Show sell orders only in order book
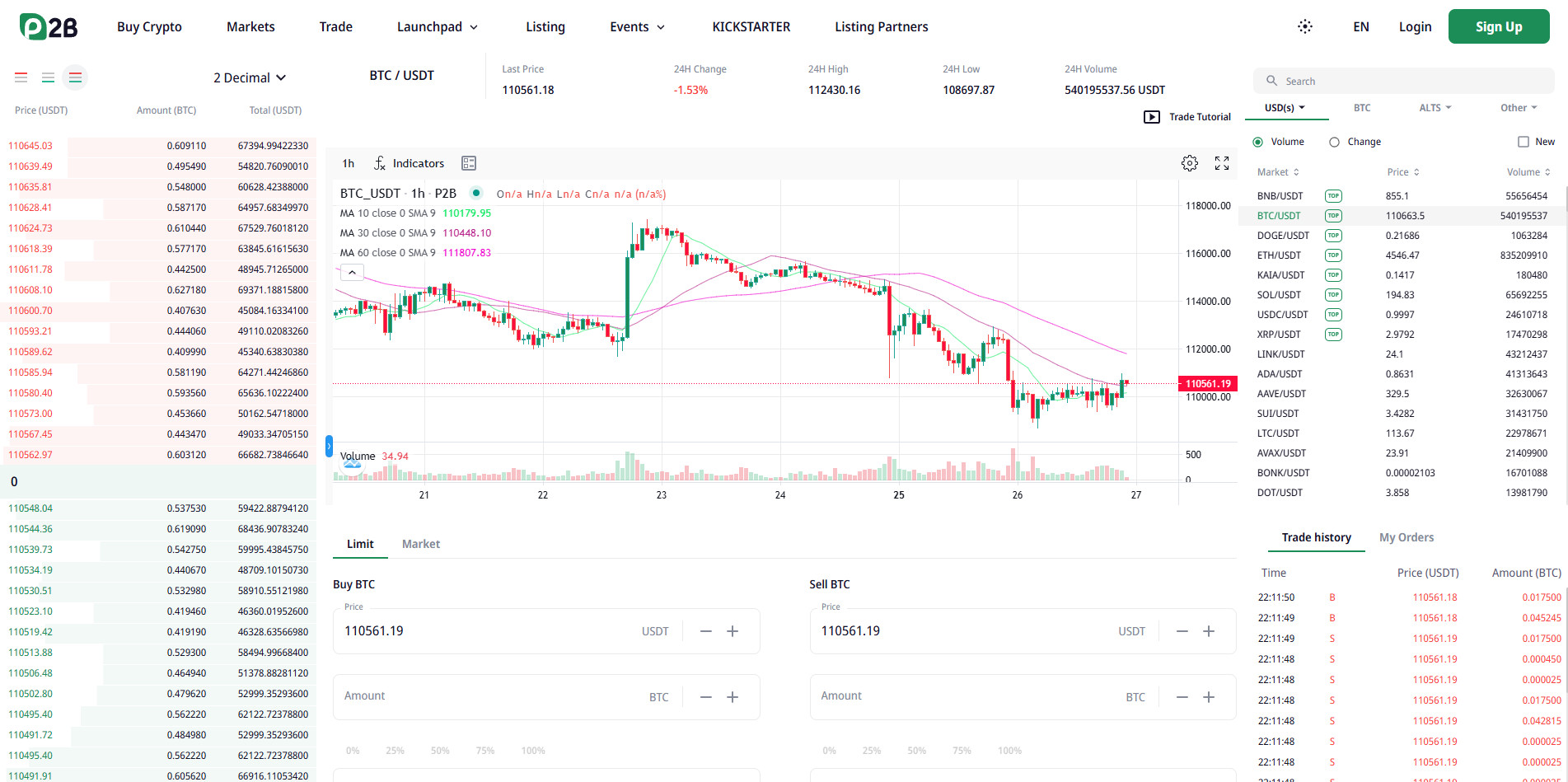1568x782 pixels. coord(21,77)
